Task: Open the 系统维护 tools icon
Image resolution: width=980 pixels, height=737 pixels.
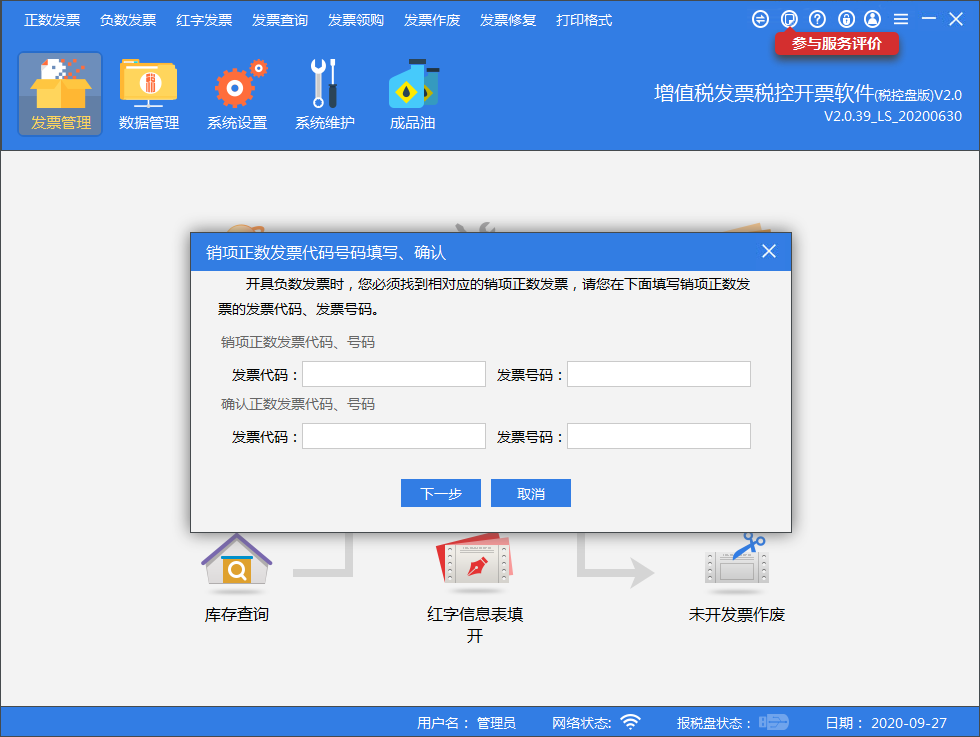Action: (x=324, y=94)
